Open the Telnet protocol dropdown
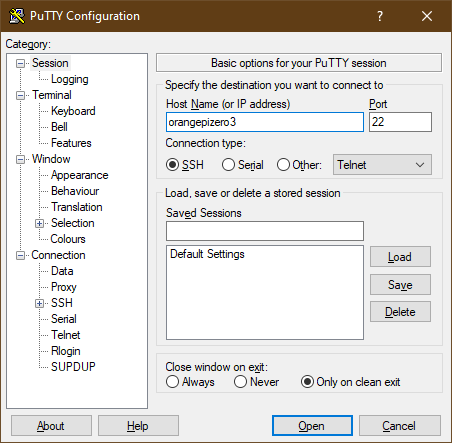 (382, 165)
